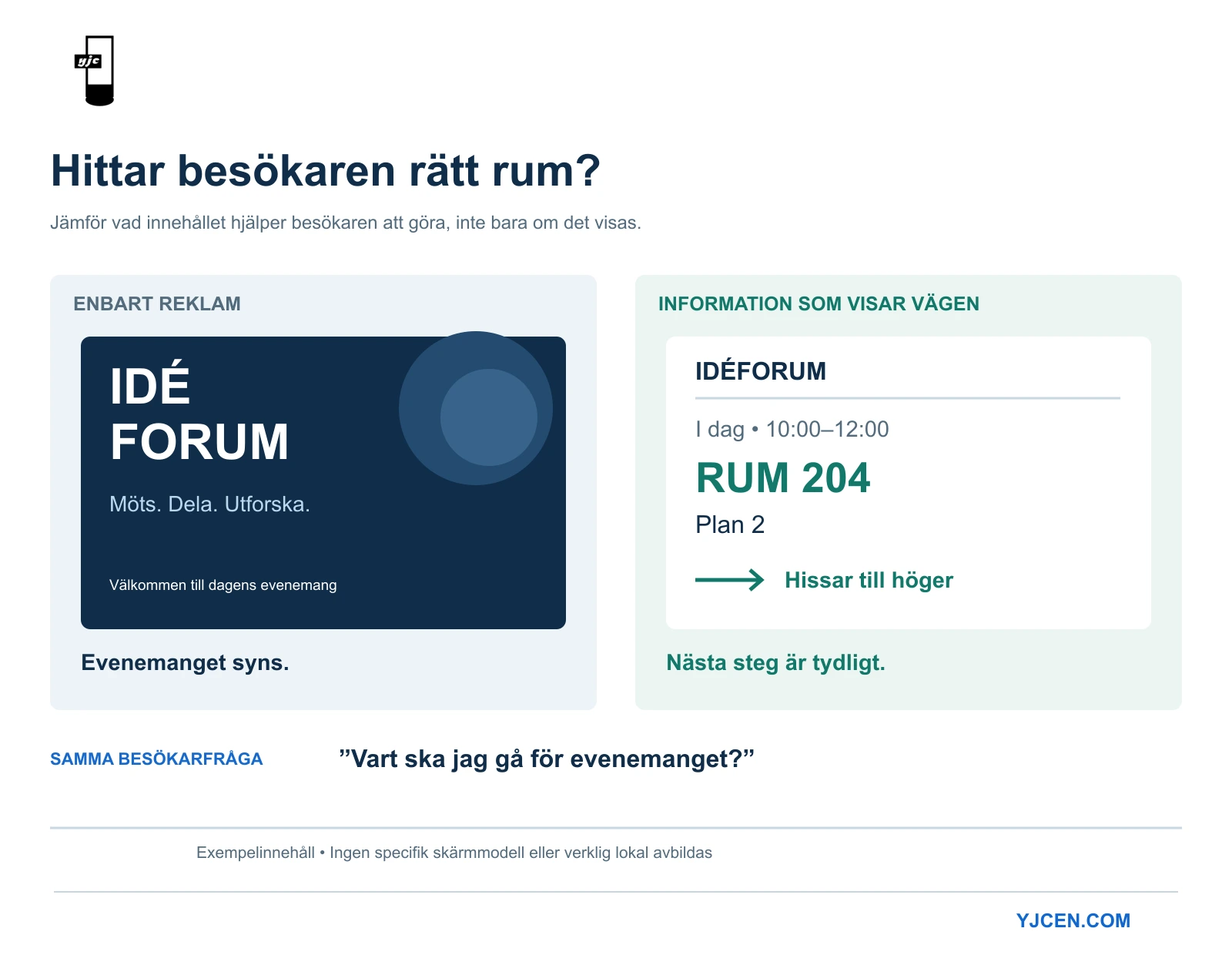
Task: Click the 'Exempelinnehåll' disclaimer footnote
Action: tap(454, 853)
